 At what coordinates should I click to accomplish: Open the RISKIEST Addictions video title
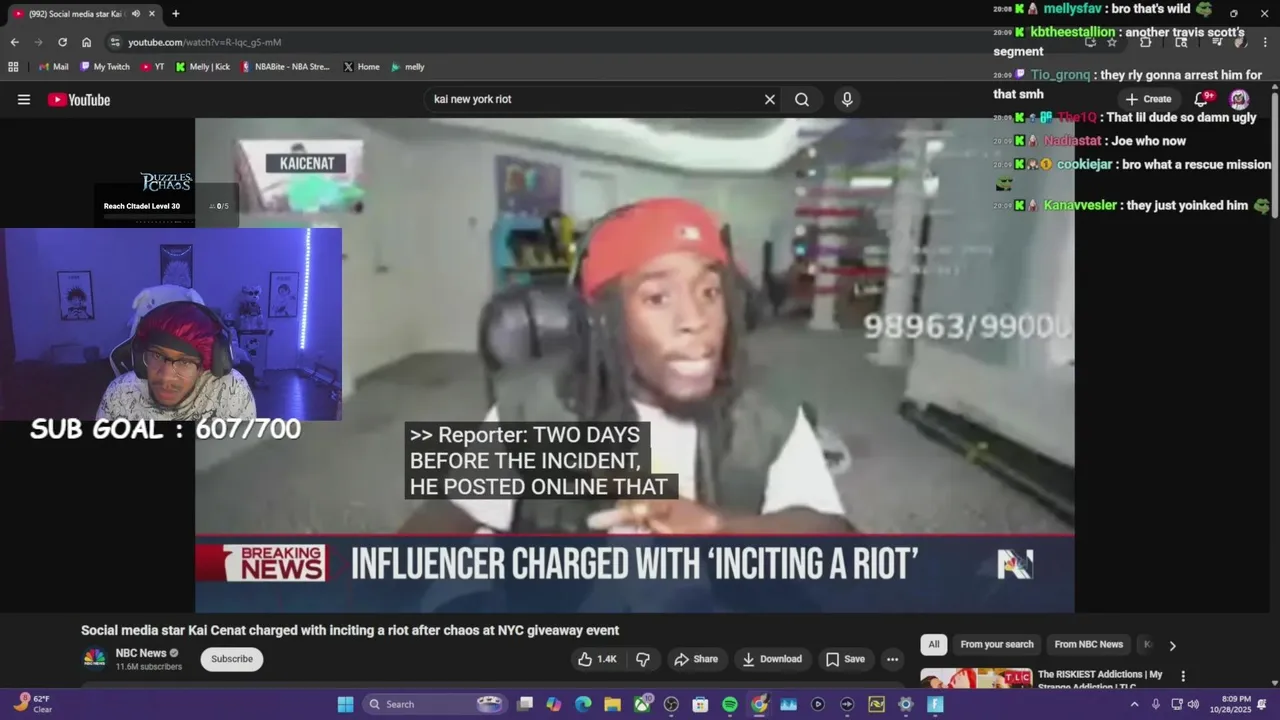[1100, 678]
